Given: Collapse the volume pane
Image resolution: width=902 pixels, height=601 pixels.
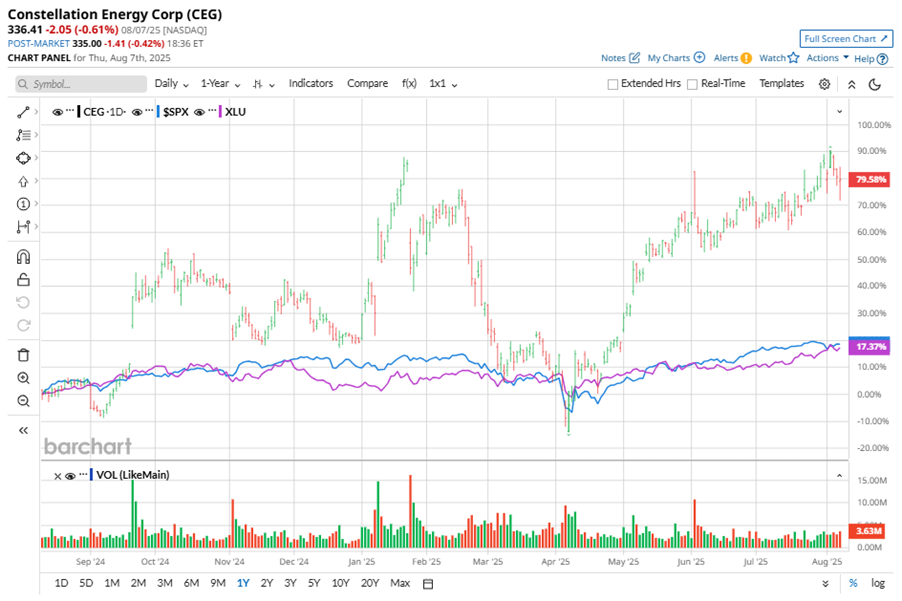Looking at the screenshot, I should (839, 476).
